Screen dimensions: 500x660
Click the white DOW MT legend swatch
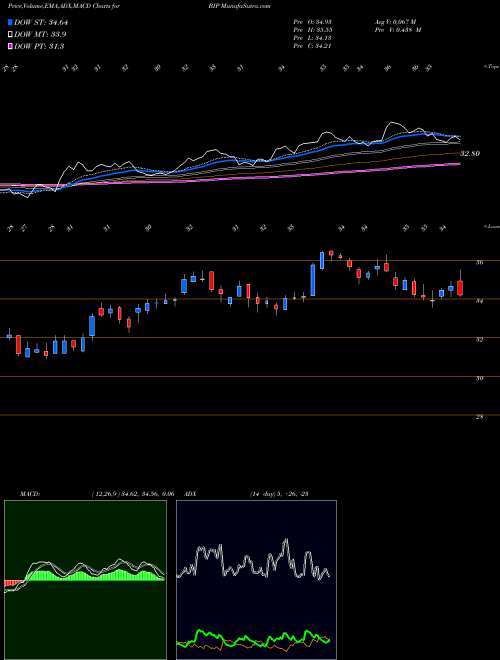(x=11, y=35)
